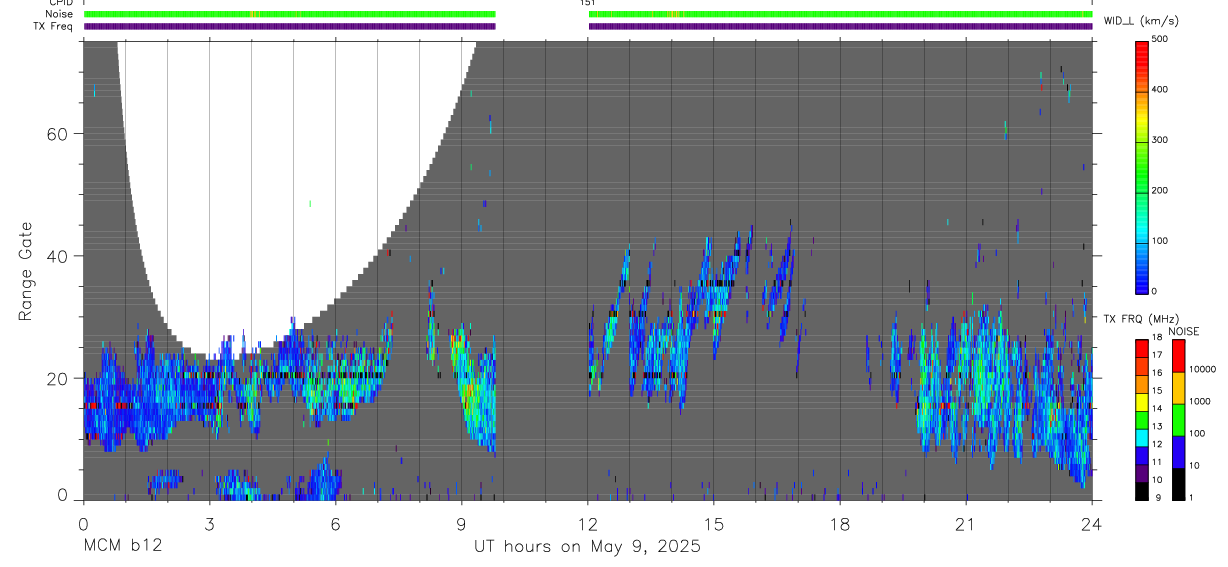Viewport: 1228px width, 567px height.
Task: Click the CPID value 151
Action: pyautogui.click(x=587, y=3)
